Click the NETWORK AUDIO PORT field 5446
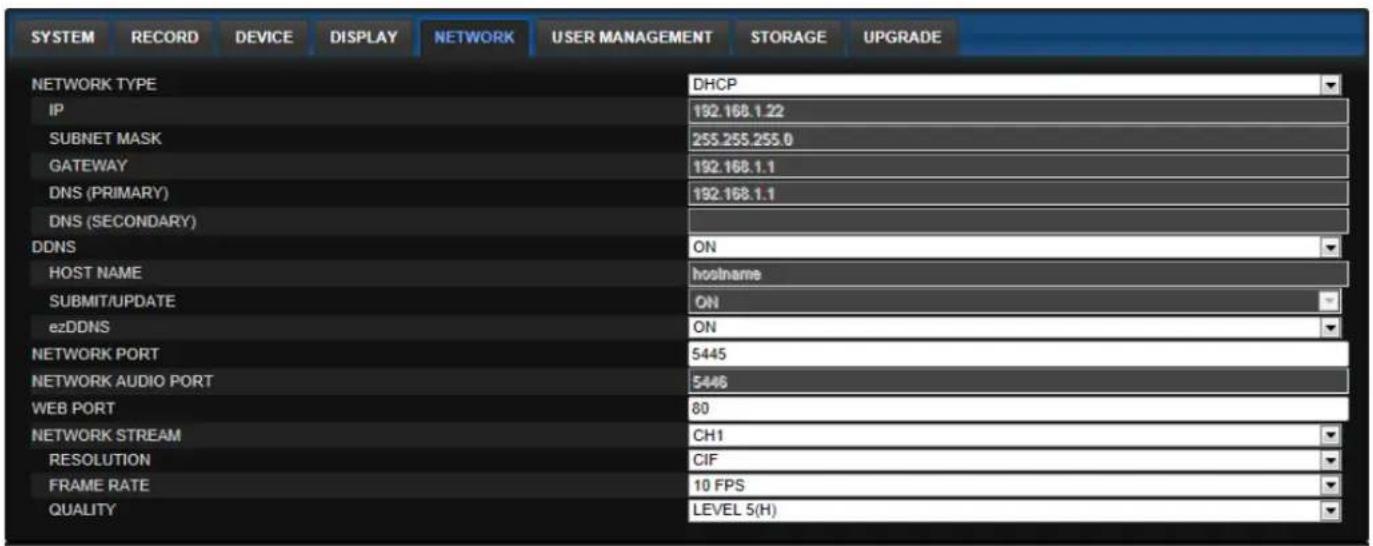This screenshot has width=1373, height=546. tap(1018, 381)
